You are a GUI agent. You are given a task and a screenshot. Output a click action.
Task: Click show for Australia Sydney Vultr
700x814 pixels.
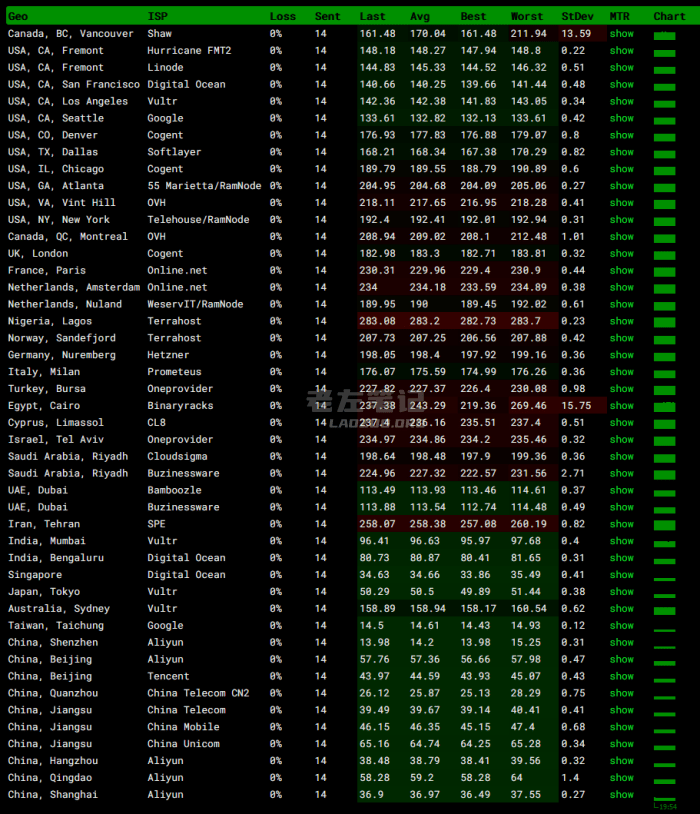pyautogui.click(x=622, y=608)
